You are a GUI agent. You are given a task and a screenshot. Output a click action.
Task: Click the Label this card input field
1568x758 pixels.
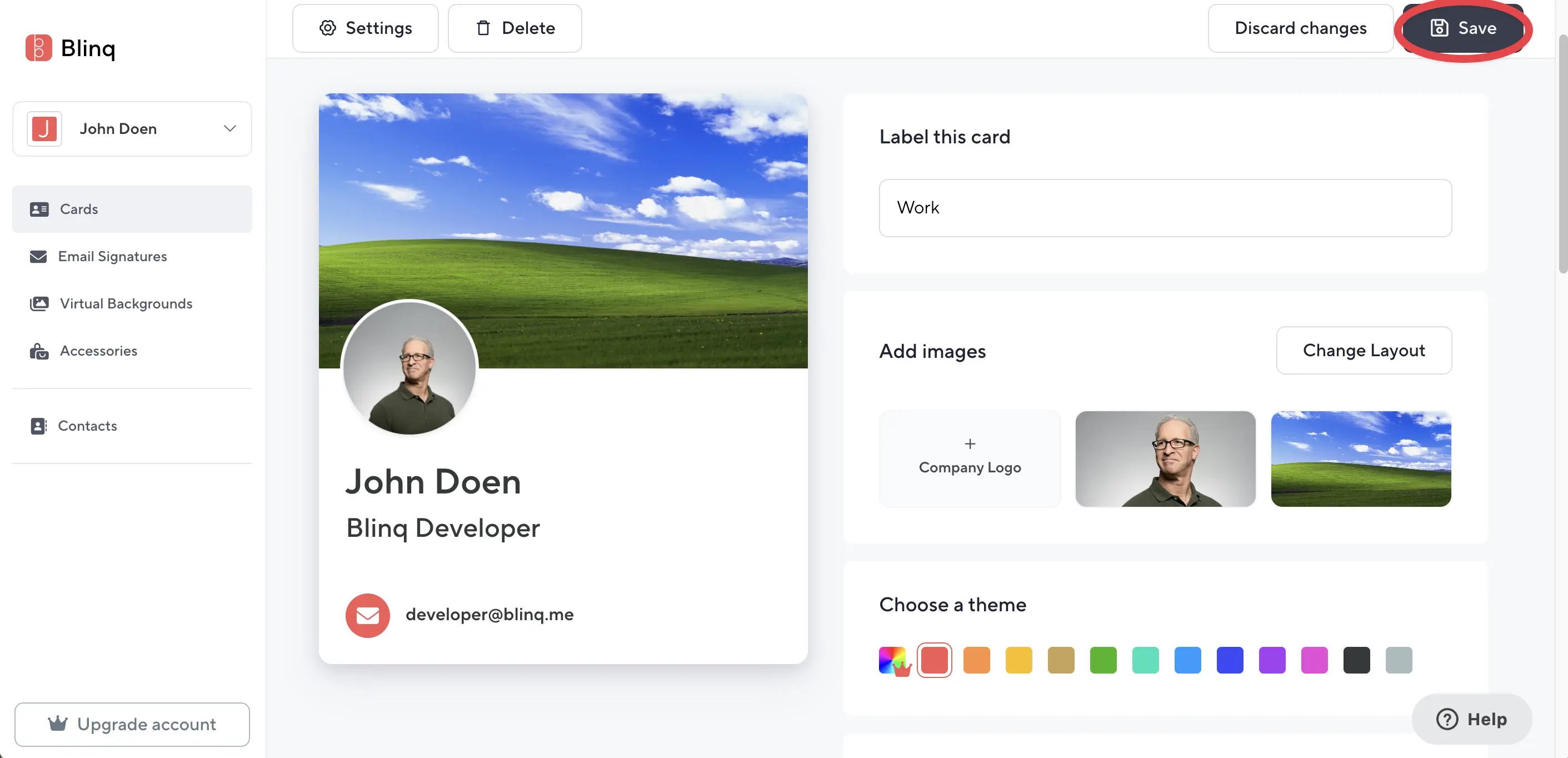(x=1165, y=208)
